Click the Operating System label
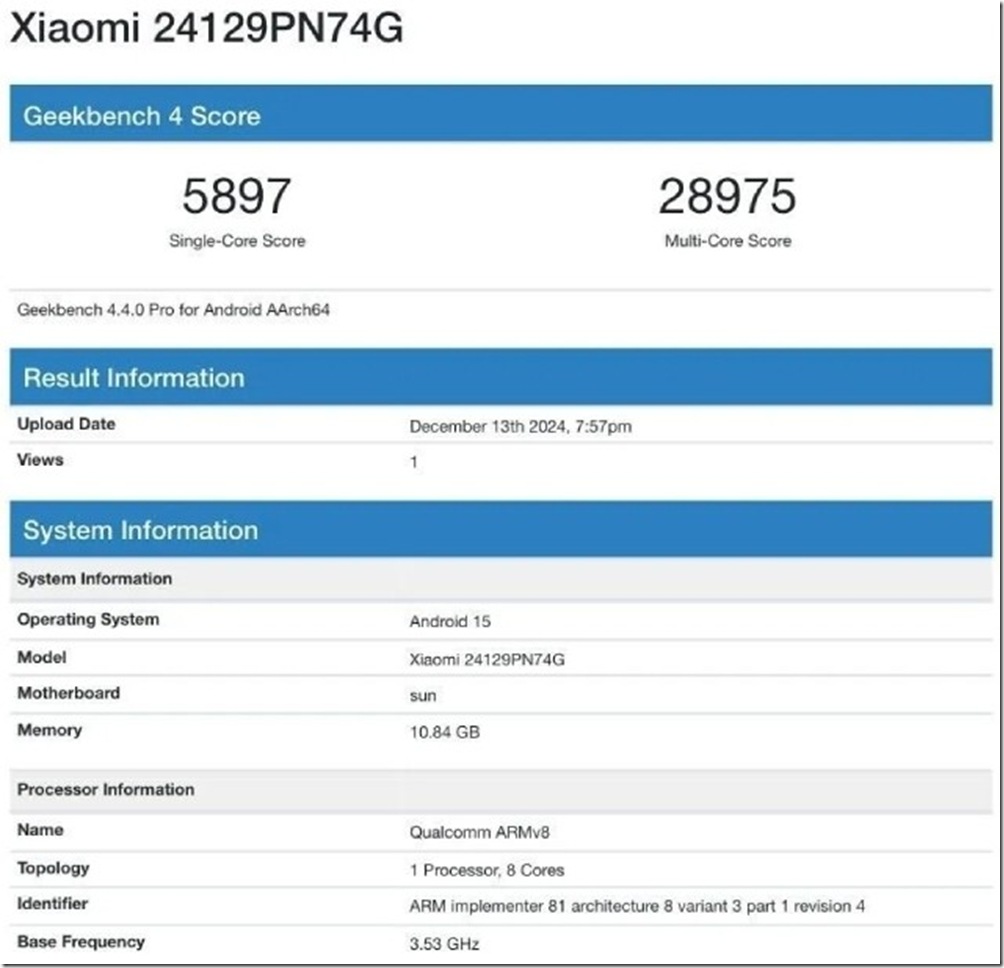1004x968 pixels. (x=88, y=620)
